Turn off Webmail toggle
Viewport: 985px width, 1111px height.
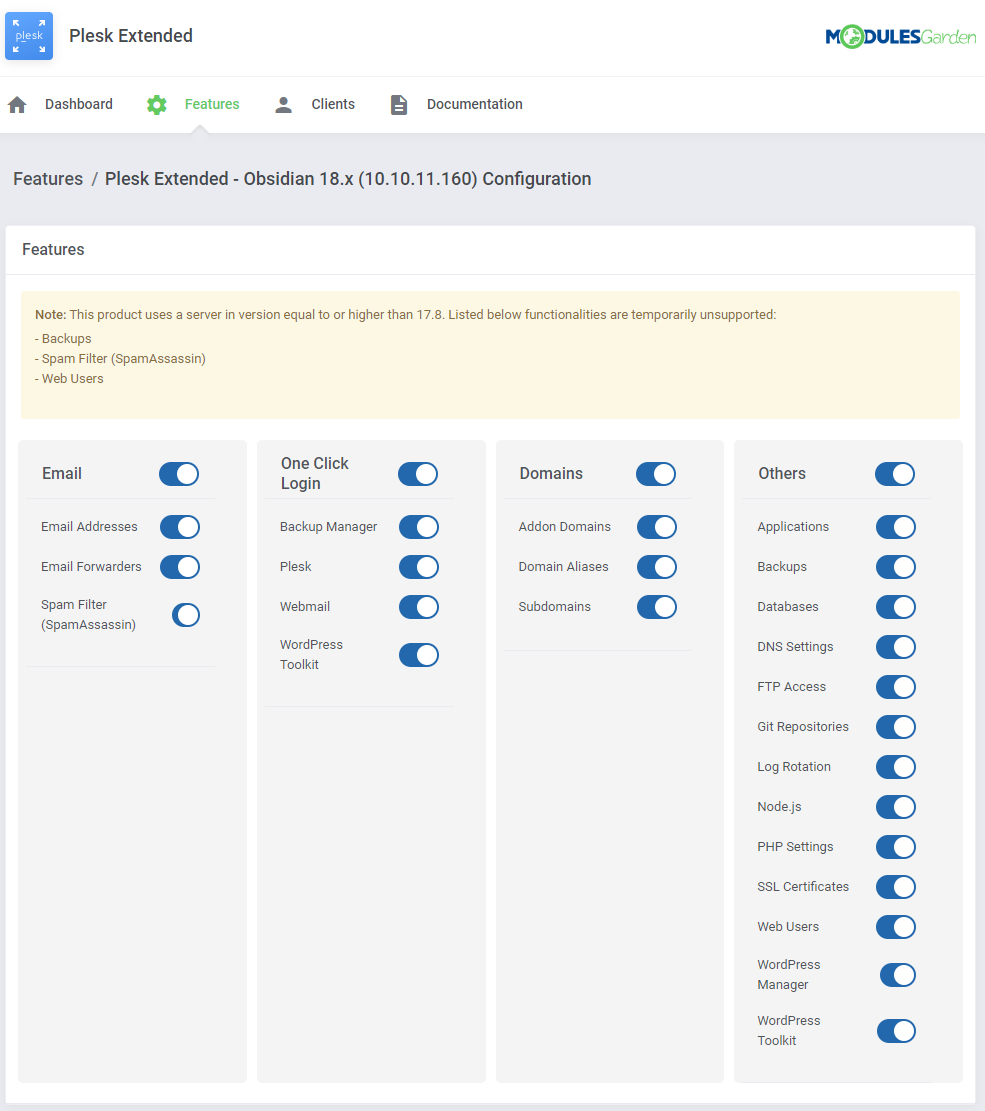point(419,607)
